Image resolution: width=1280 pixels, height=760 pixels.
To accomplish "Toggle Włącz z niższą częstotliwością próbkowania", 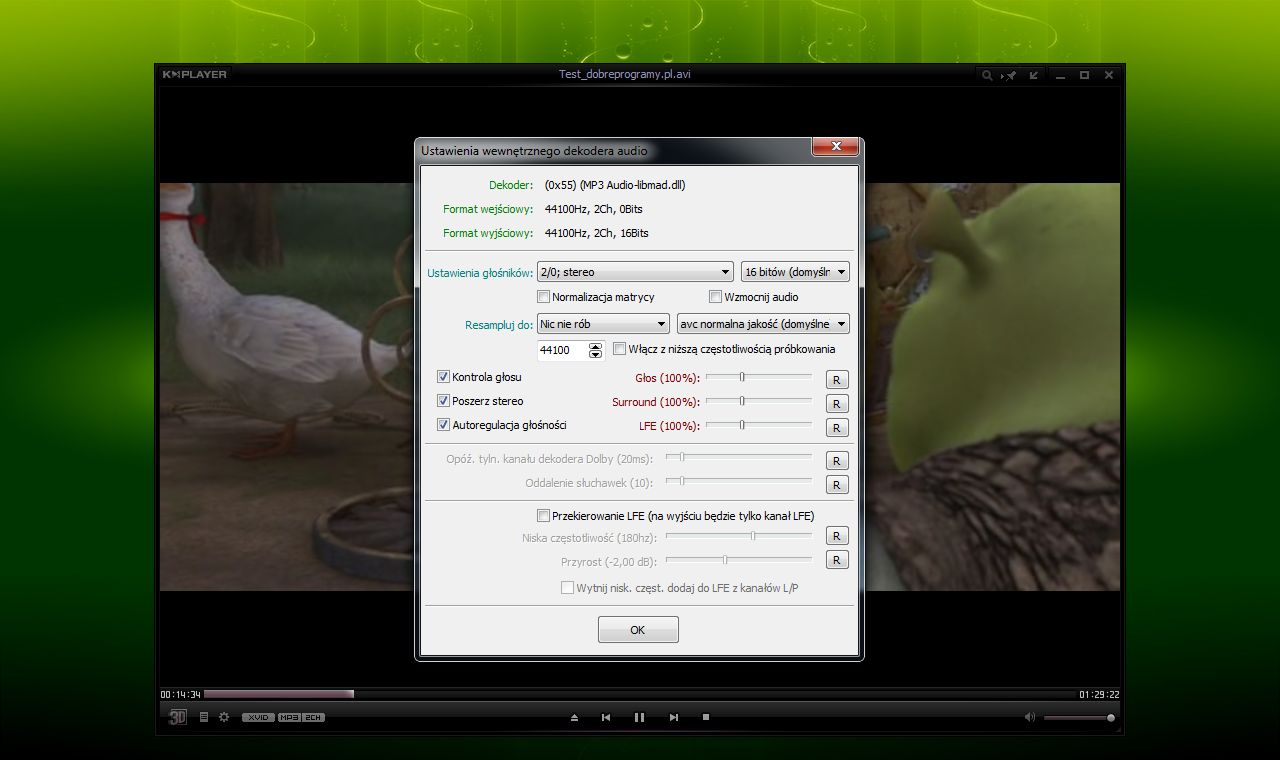I will (620, 349).
